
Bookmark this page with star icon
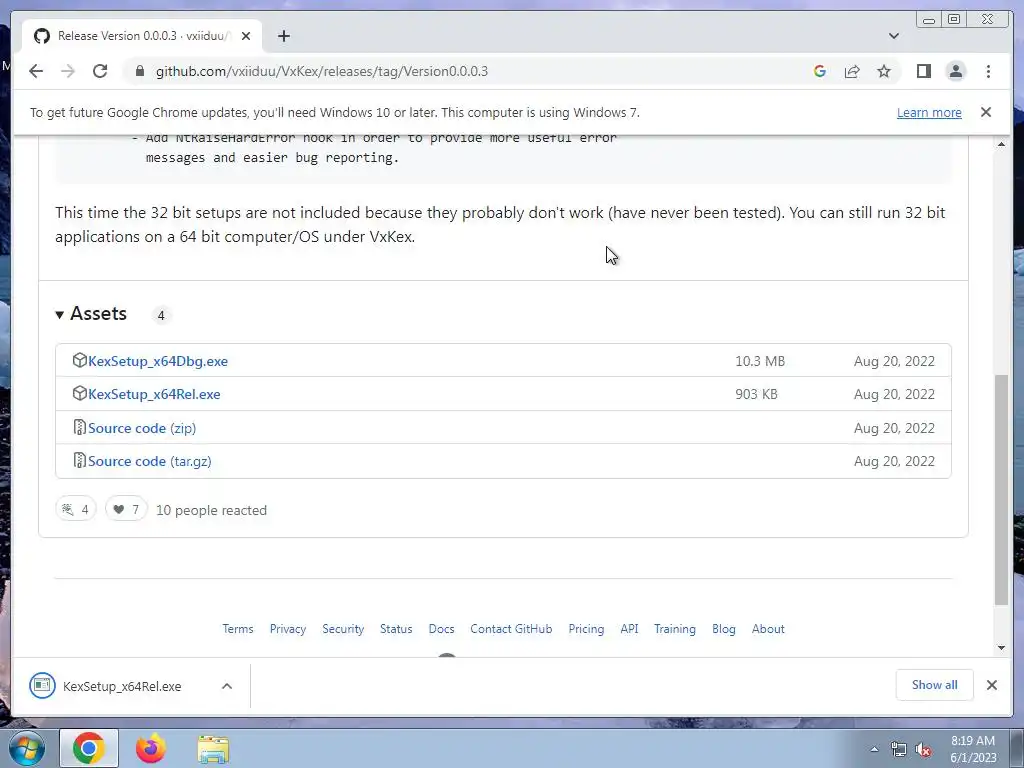pos(884,71)
